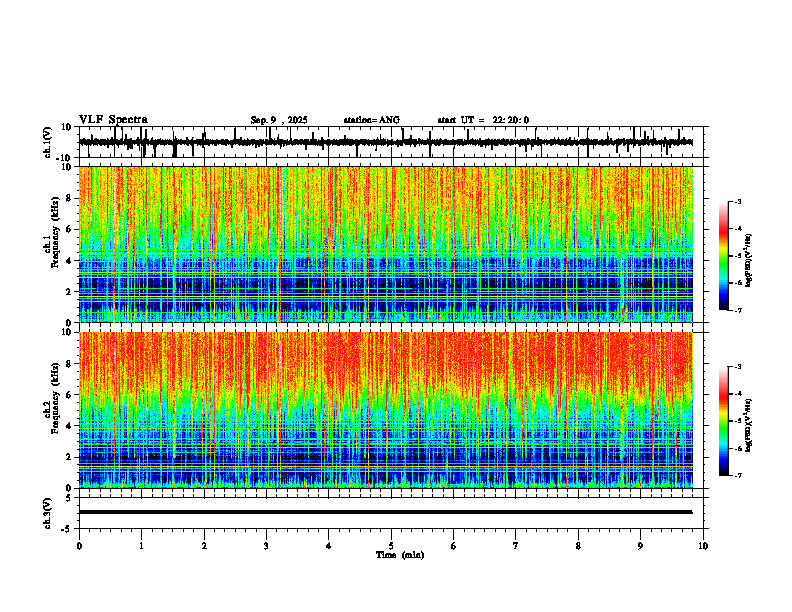792x612 pixels.
Task: Click time axis tick label '8'
Action: tap(578, 546)
